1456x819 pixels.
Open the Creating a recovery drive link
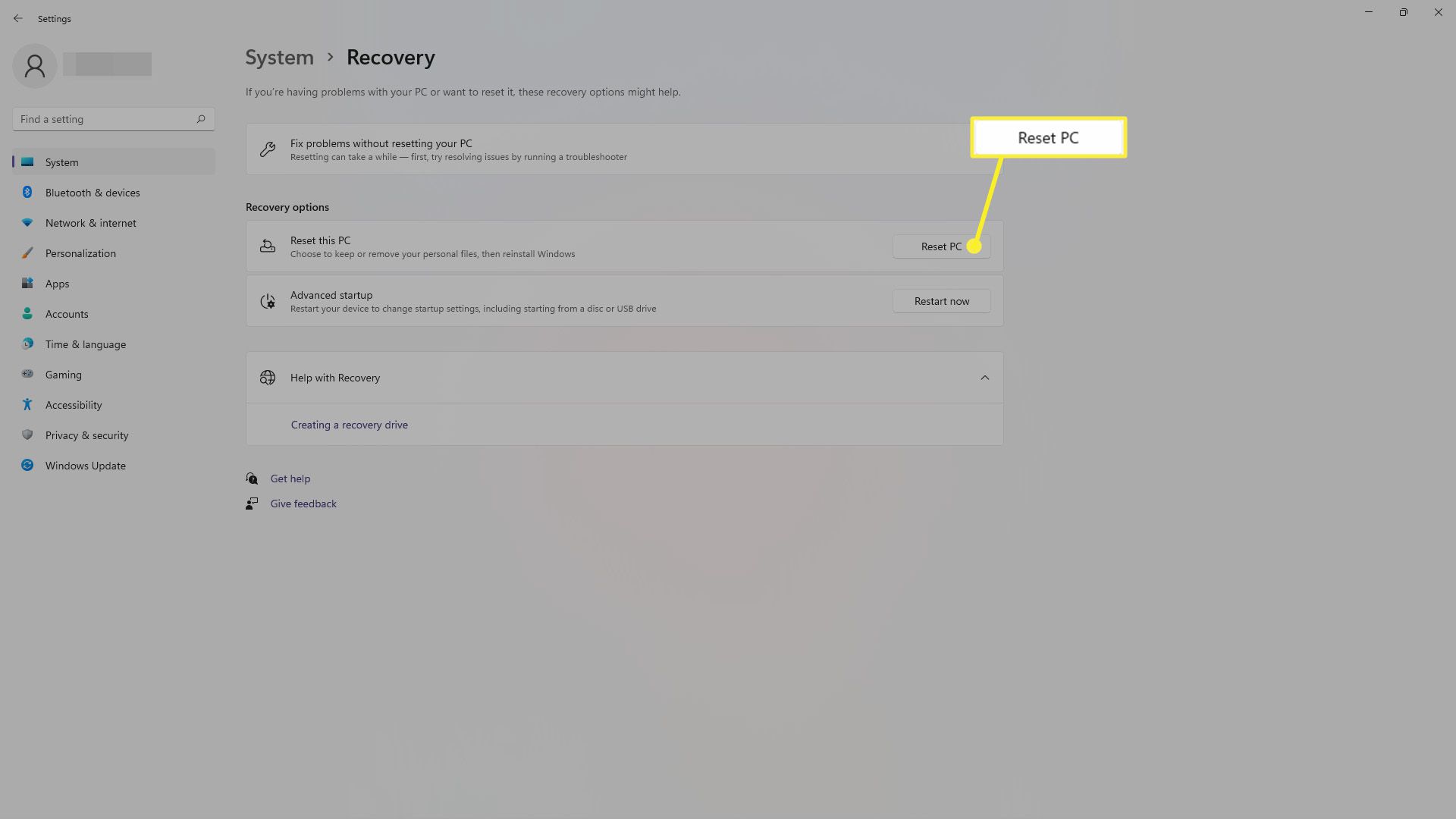(349, 424)
